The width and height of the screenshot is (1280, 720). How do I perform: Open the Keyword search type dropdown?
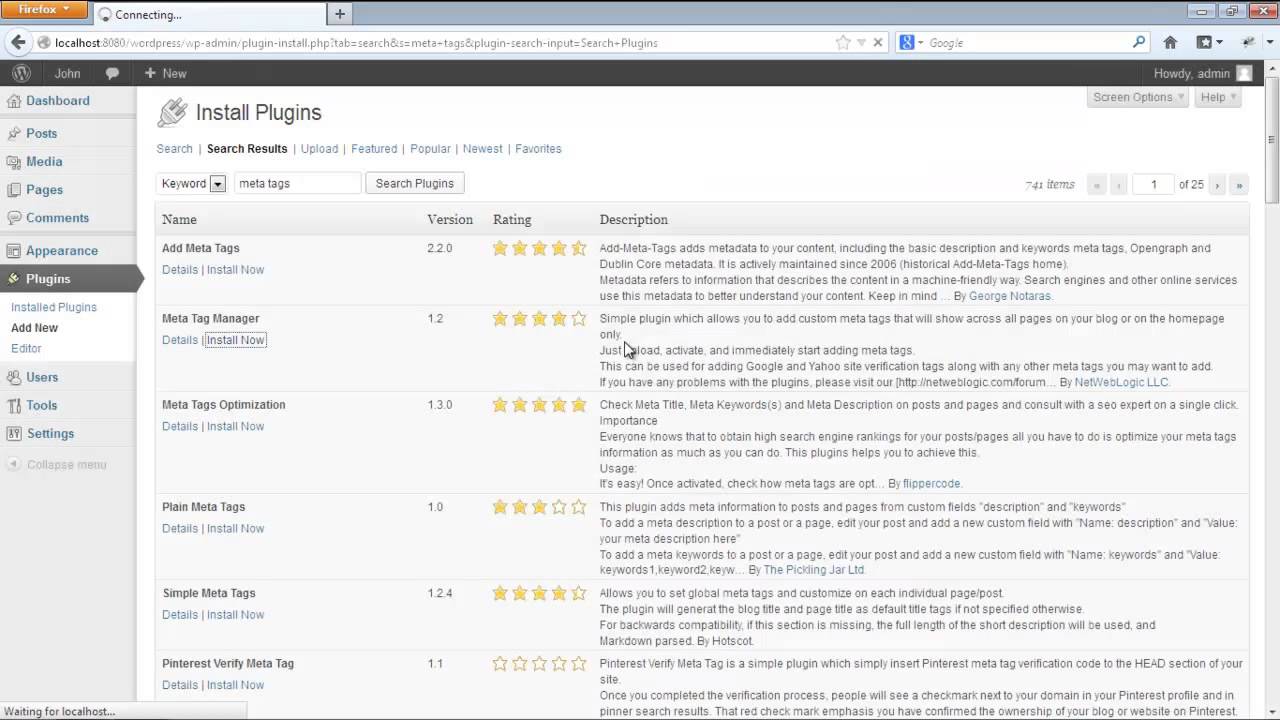[x=192, y=183]
